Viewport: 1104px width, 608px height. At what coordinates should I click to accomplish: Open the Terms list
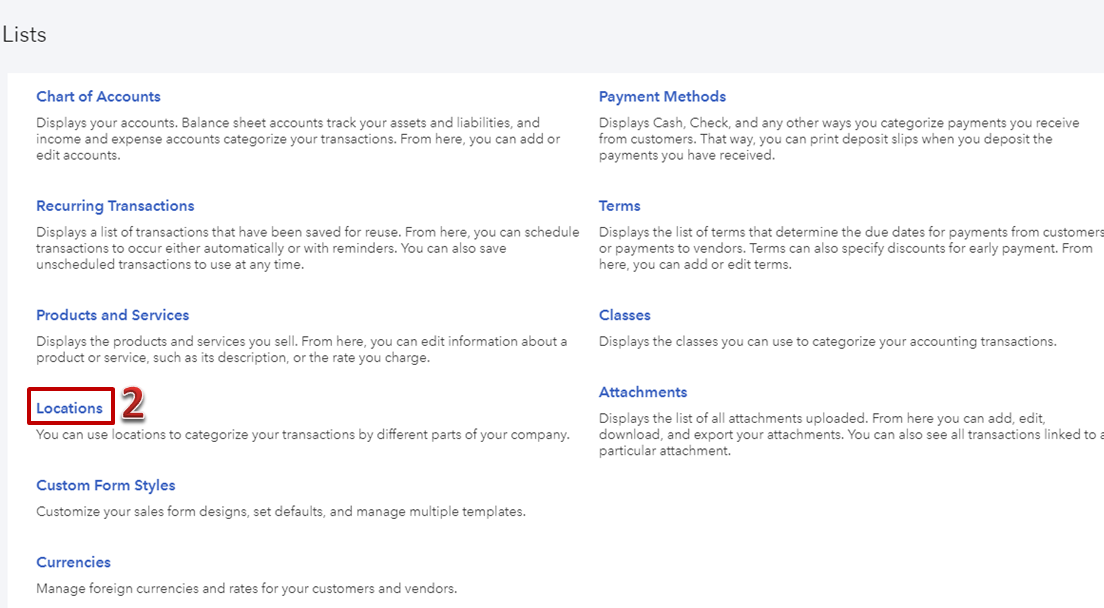click(x=620, y=205)
